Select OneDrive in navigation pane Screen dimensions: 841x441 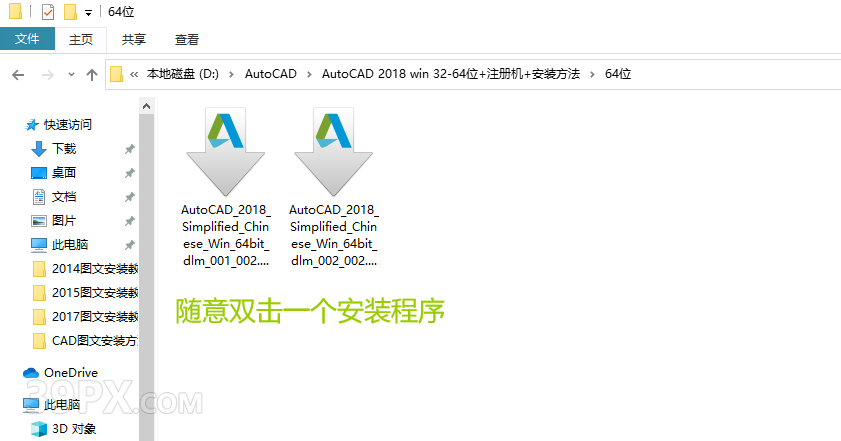71,372
